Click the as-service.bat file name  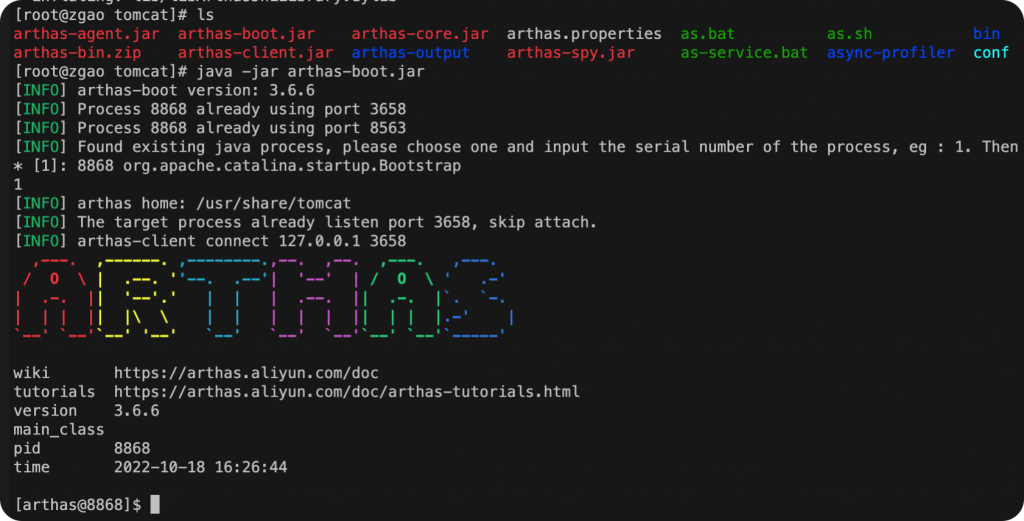744,52
